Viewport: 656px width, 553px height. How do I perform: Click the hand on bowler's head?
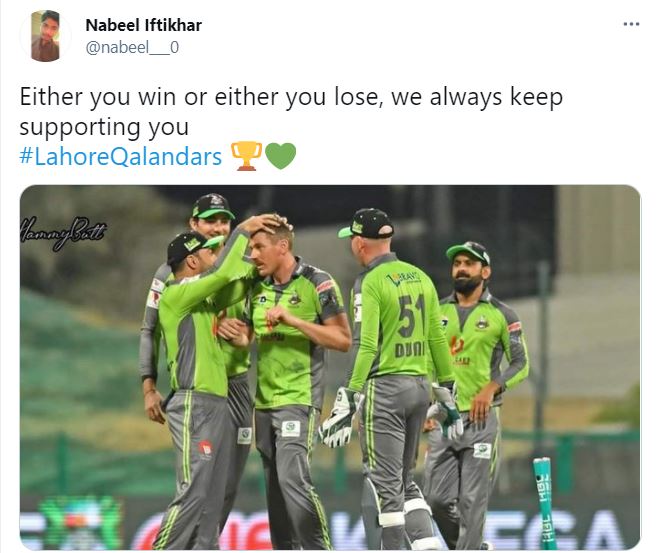[262, 224]
